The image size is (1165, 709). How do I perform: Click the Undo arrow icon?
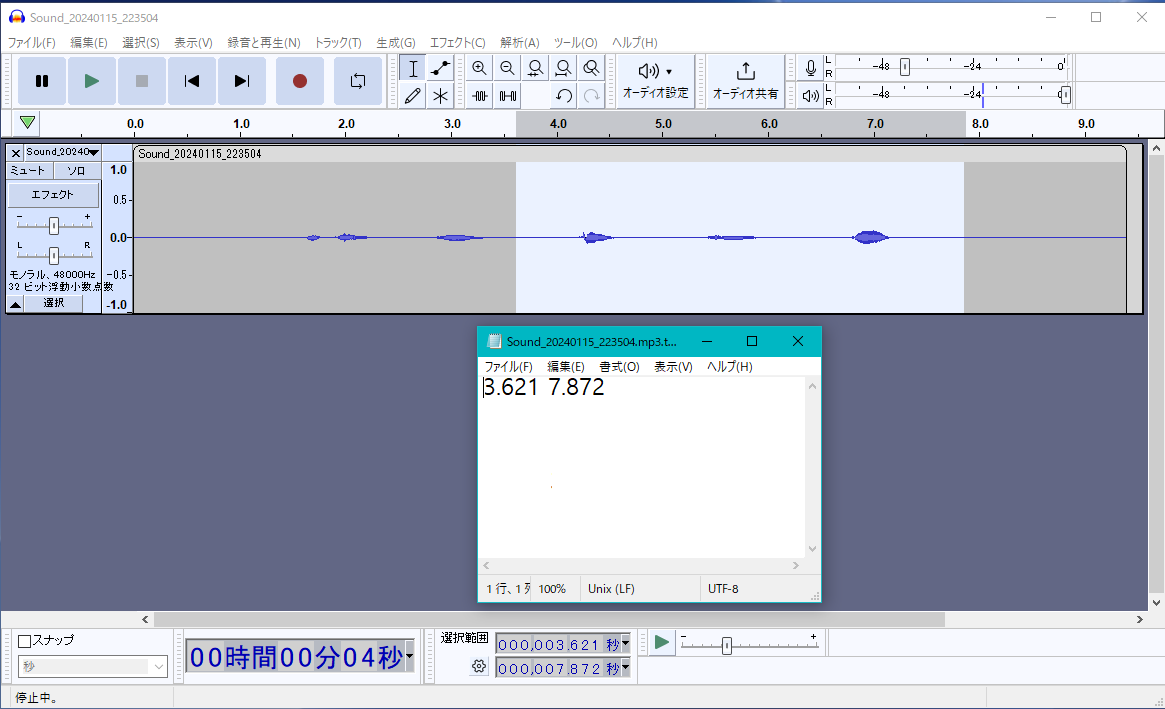pyautogui.click(x=564, y=96)
